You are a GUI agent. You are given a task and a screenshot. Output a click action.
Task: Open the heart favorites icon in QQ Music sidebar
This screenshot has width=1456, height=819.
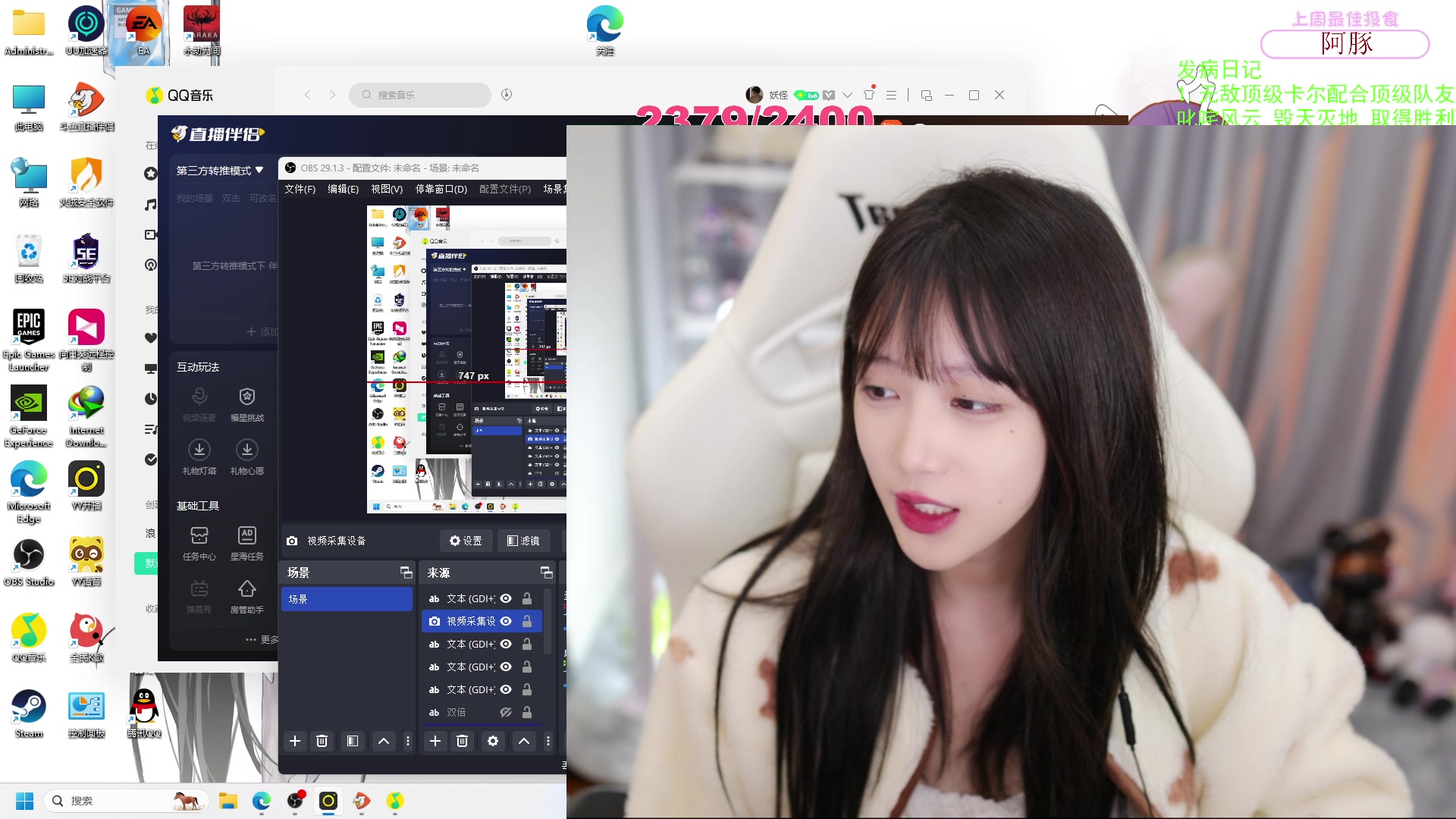pyautogui.click(x=150, y=338)
